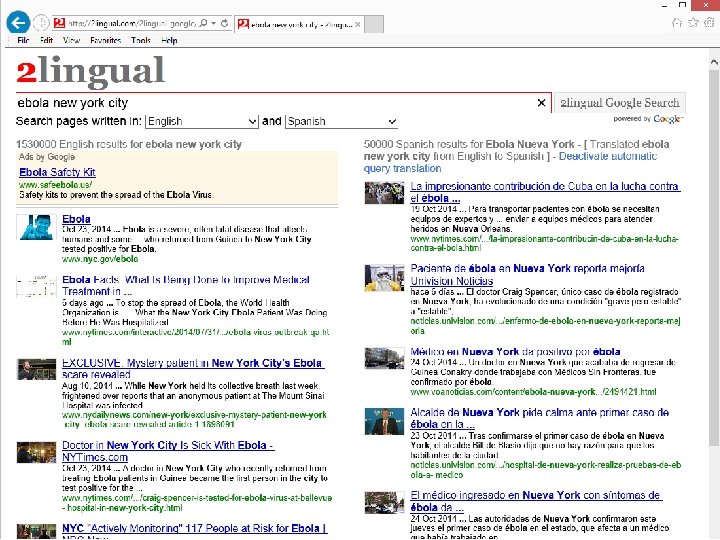Open the Edit menu
720x540 pixels.
(x=46, y=40)
